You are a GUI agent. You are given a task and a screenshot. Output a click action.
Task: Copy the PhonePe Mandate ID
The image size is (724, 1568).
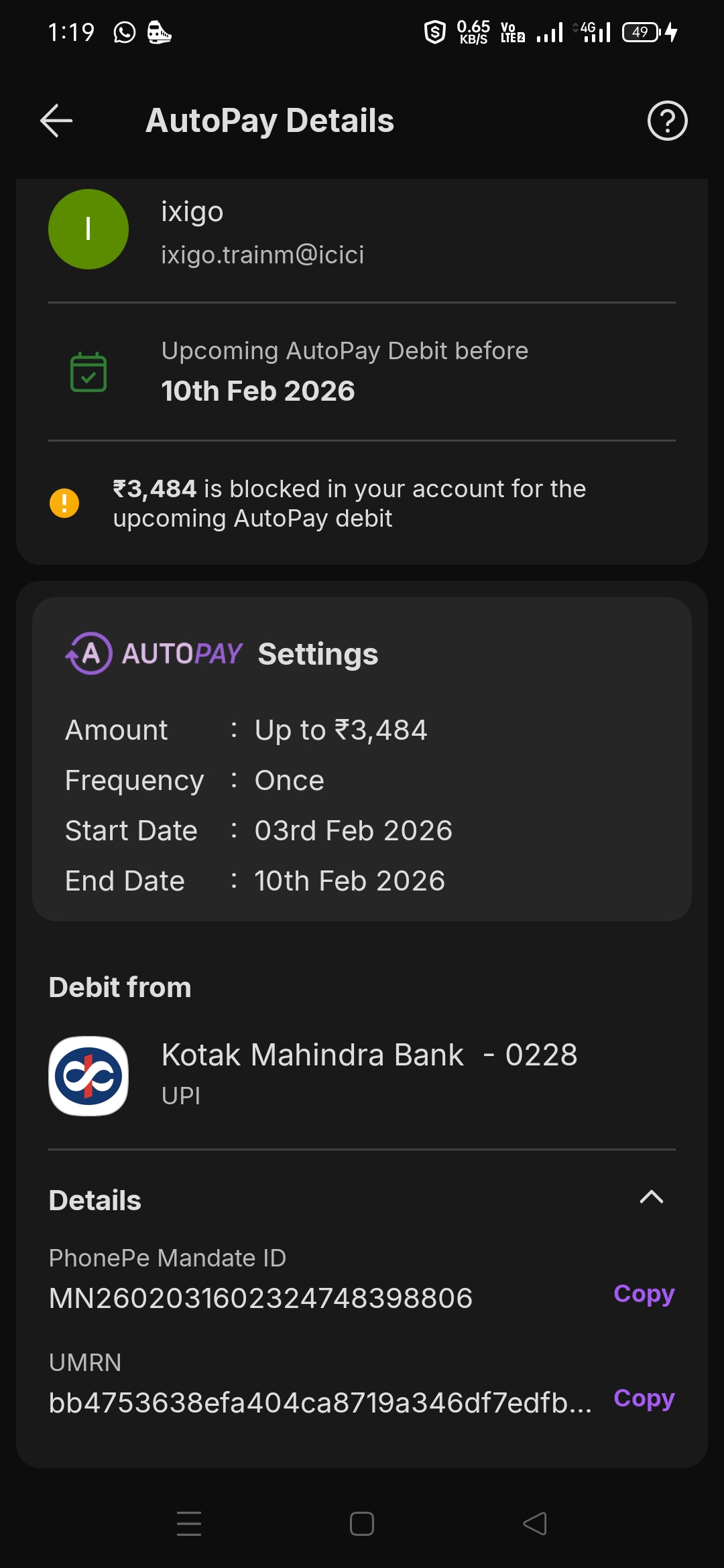coord(644,1294)
